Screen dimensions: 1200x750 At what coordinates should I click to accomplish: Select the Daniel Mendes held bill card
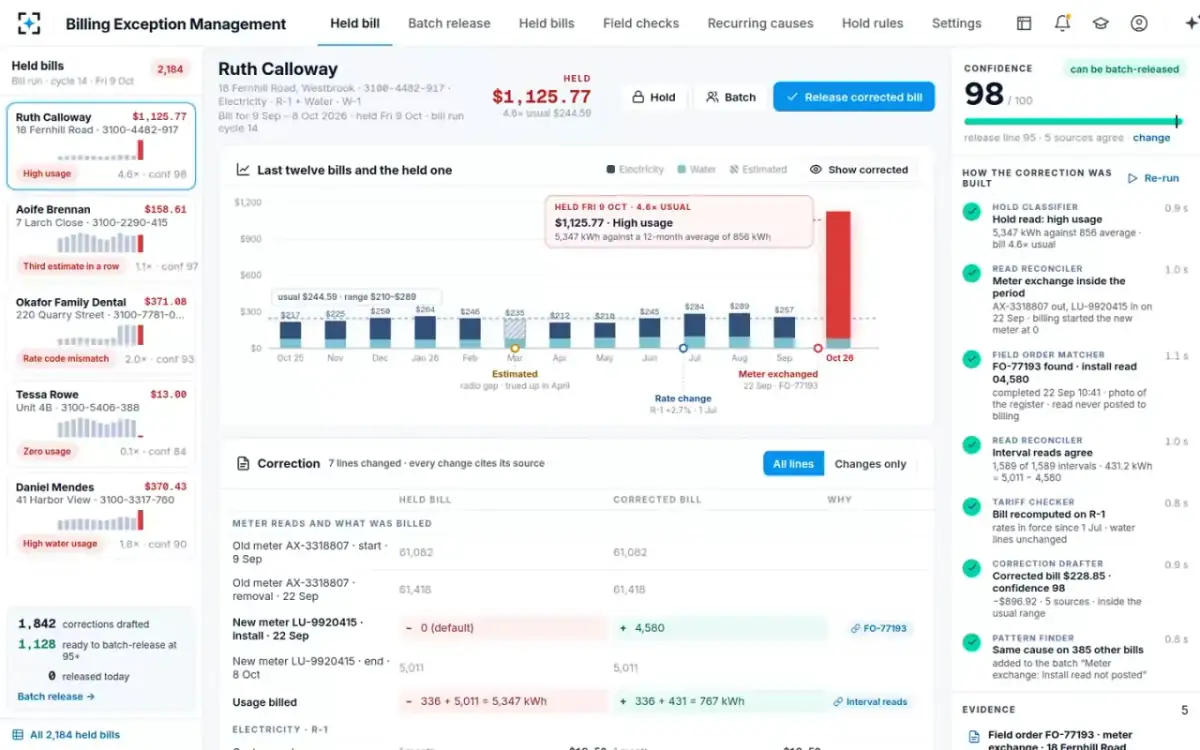pyautogui.click(x=101, y=517)
